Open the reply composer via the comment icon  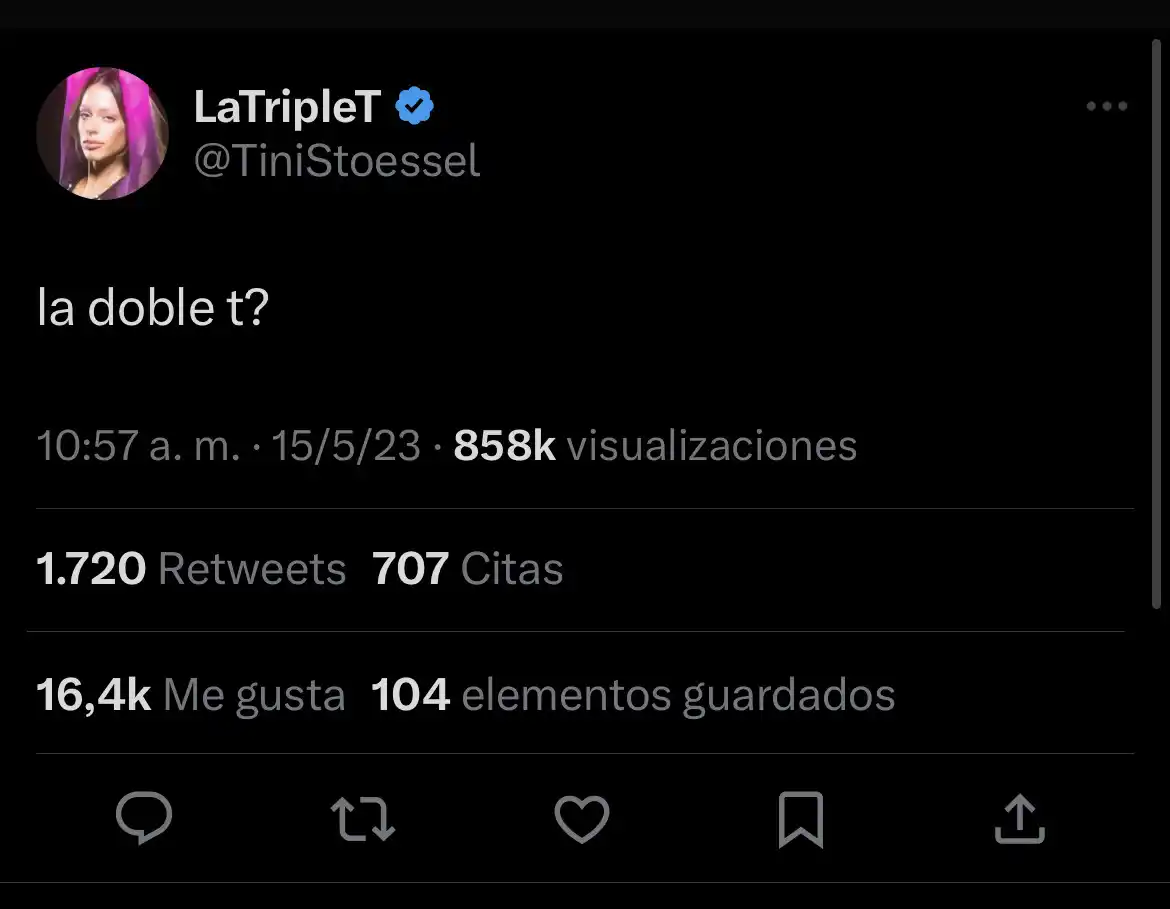pos(144,819)
